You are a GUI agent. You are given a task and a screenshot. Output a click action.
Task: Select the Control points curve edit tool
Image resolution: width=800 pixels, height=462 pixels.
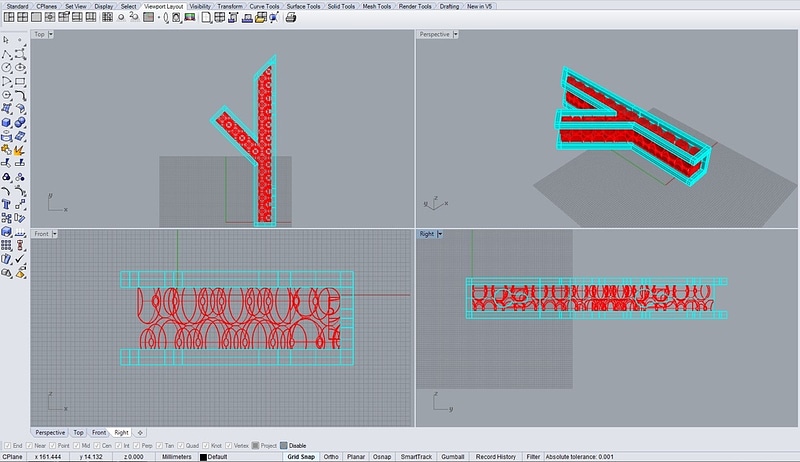click(x=20, y=54)
